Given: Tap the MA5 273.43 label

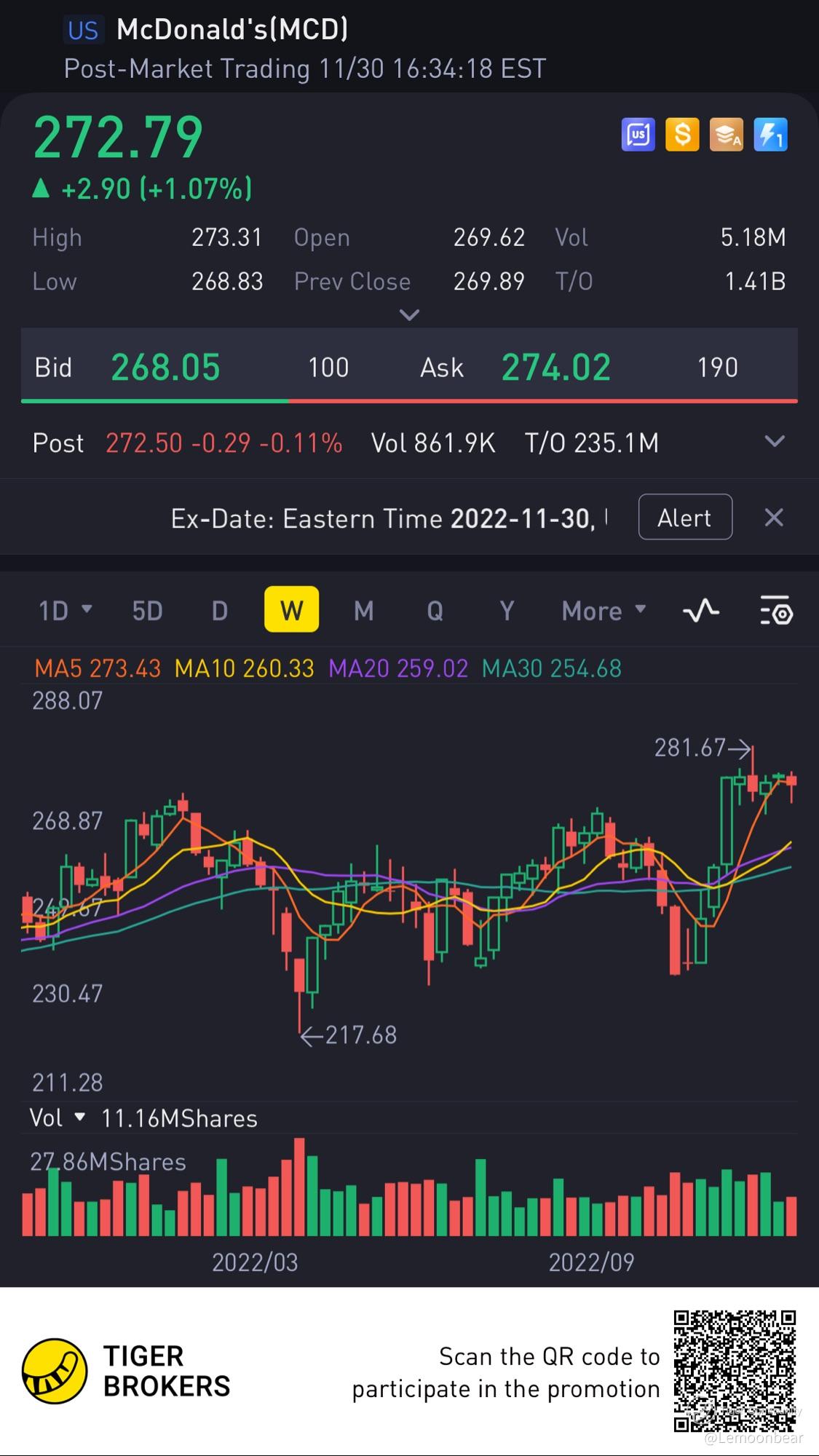Looking at the screenshot, I should [x=98, y=668].
